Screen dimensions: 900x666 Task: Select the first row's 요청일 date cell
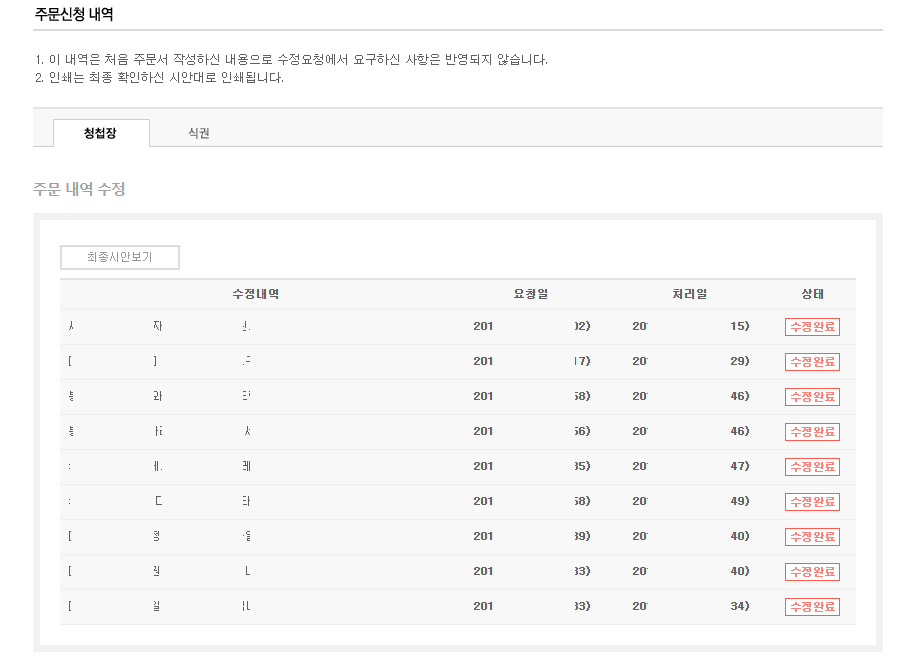(531, 327)
